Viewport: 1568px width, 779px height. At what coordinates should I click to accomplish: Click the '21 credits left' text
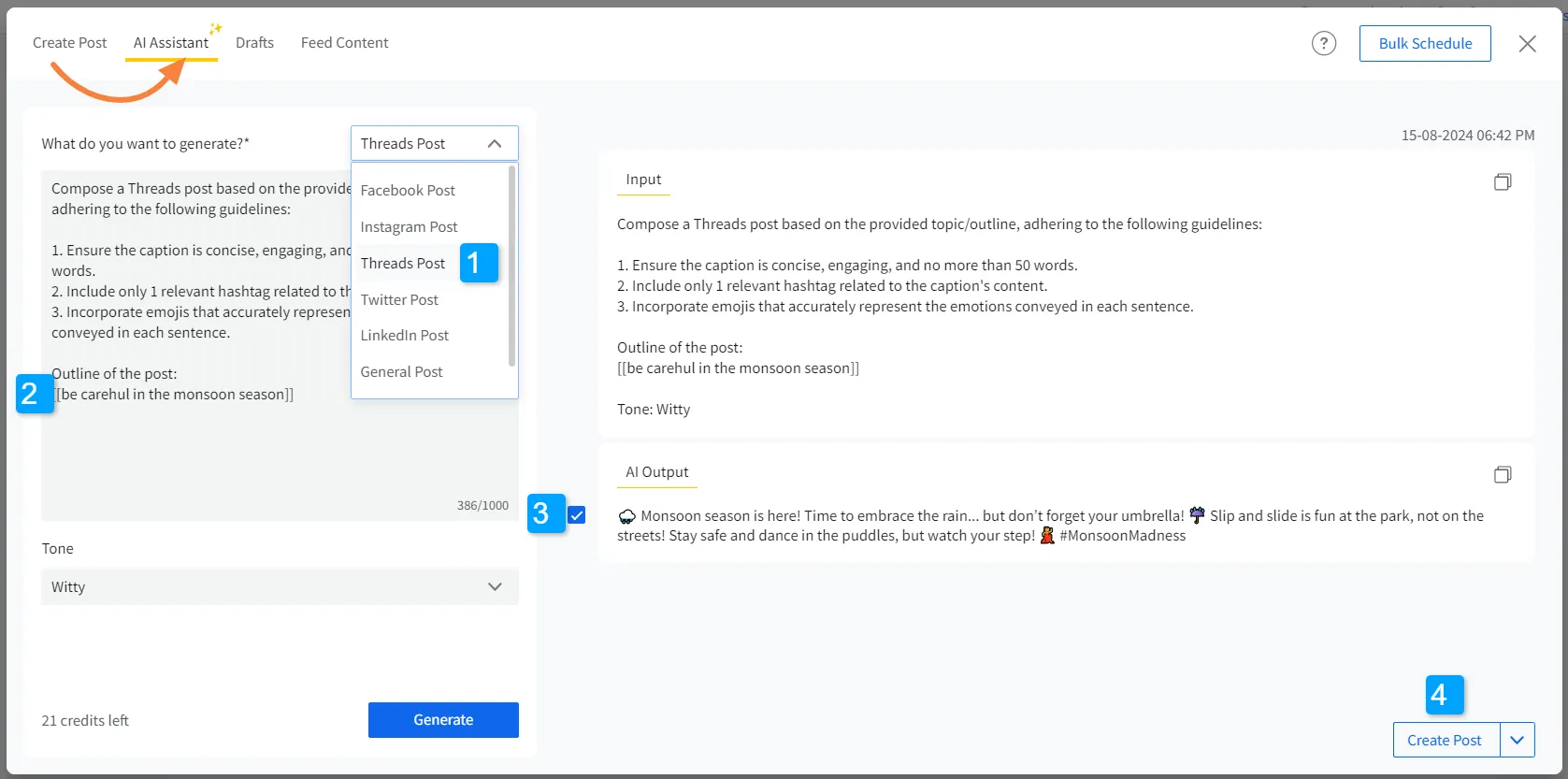[85, 720]
